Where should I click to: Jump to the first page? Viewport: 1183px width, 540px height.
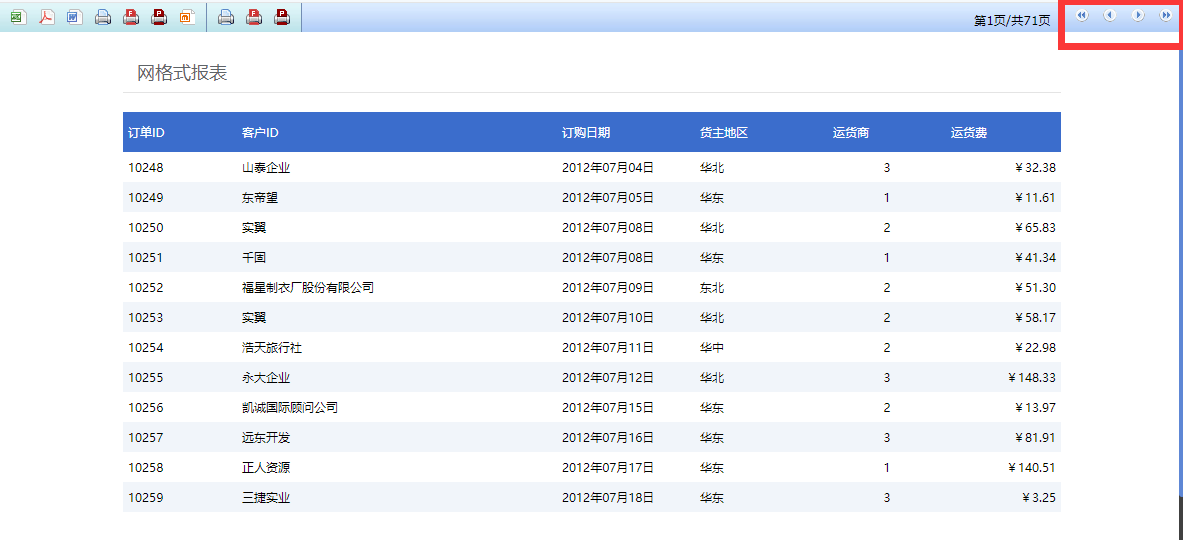pyautogui.click(x=1082, y=15)
